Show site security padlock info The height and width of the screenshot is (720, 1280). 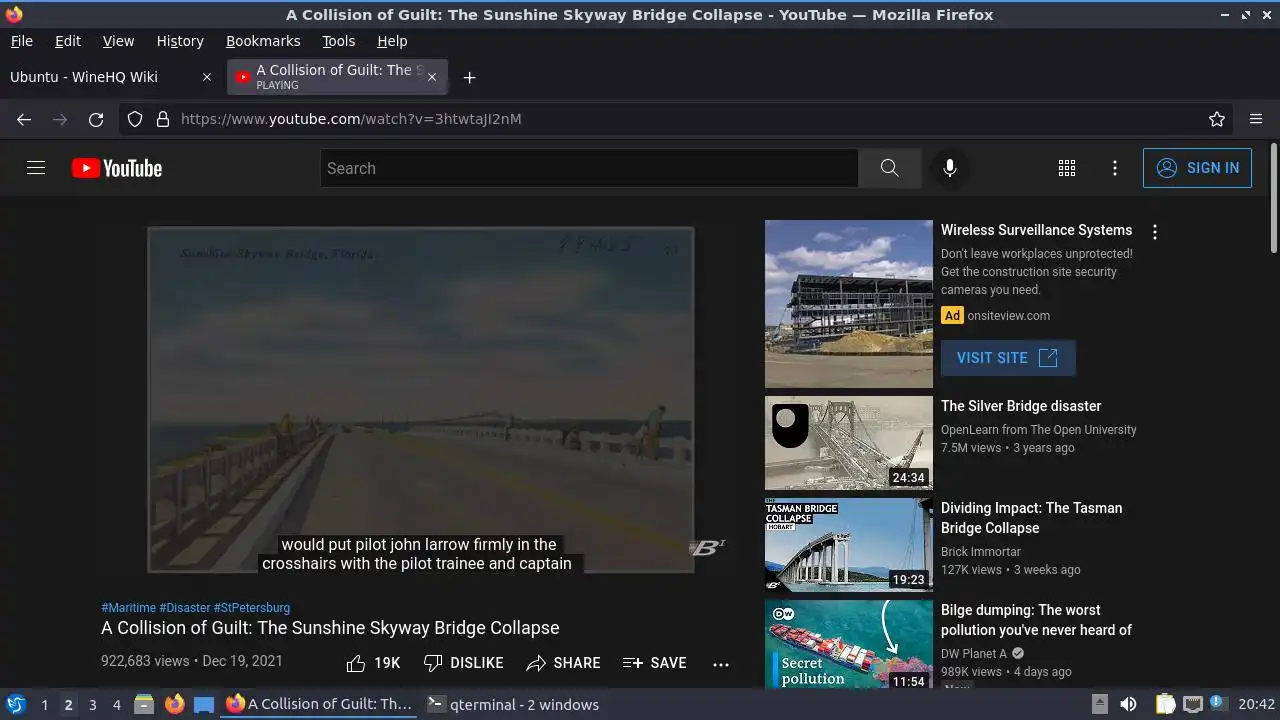click(x=163, y=119)
